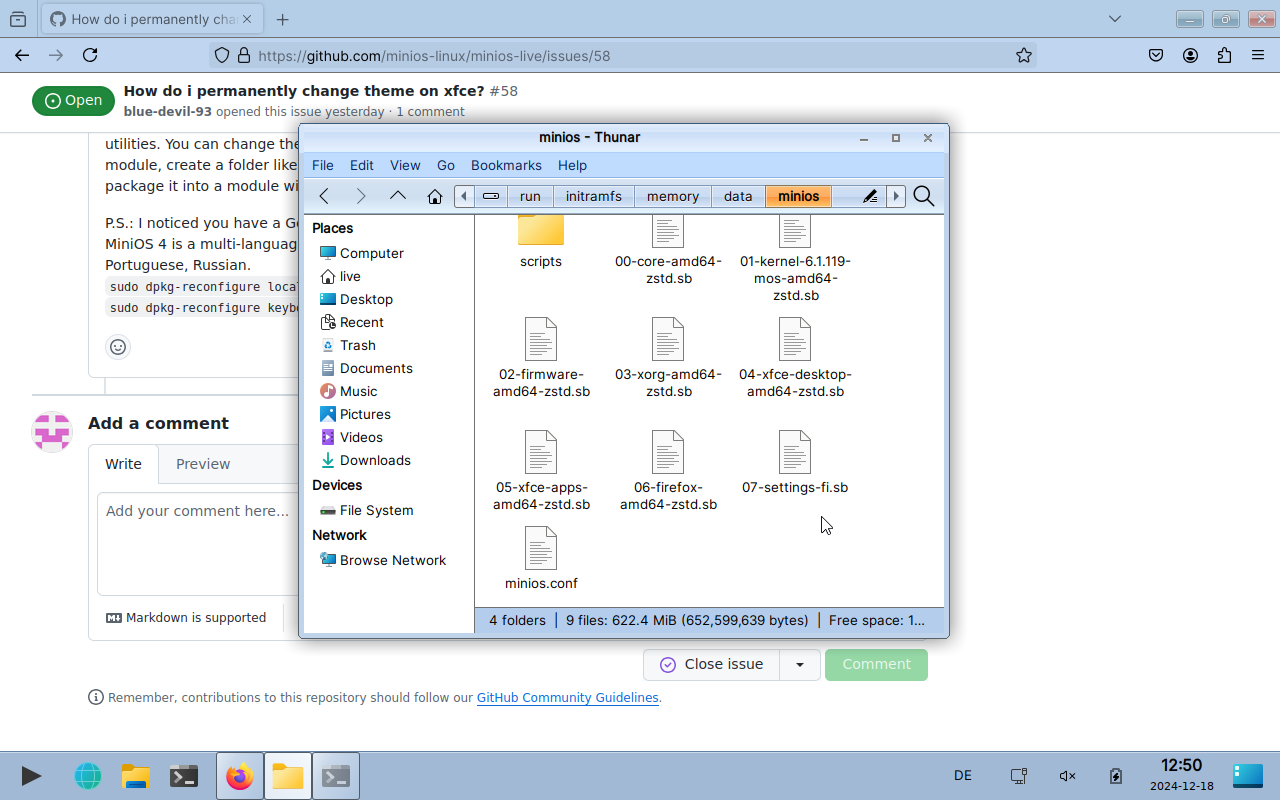Go forward in Thunar history
This screenshot has height=800, width=1280.
click(361, 196)
